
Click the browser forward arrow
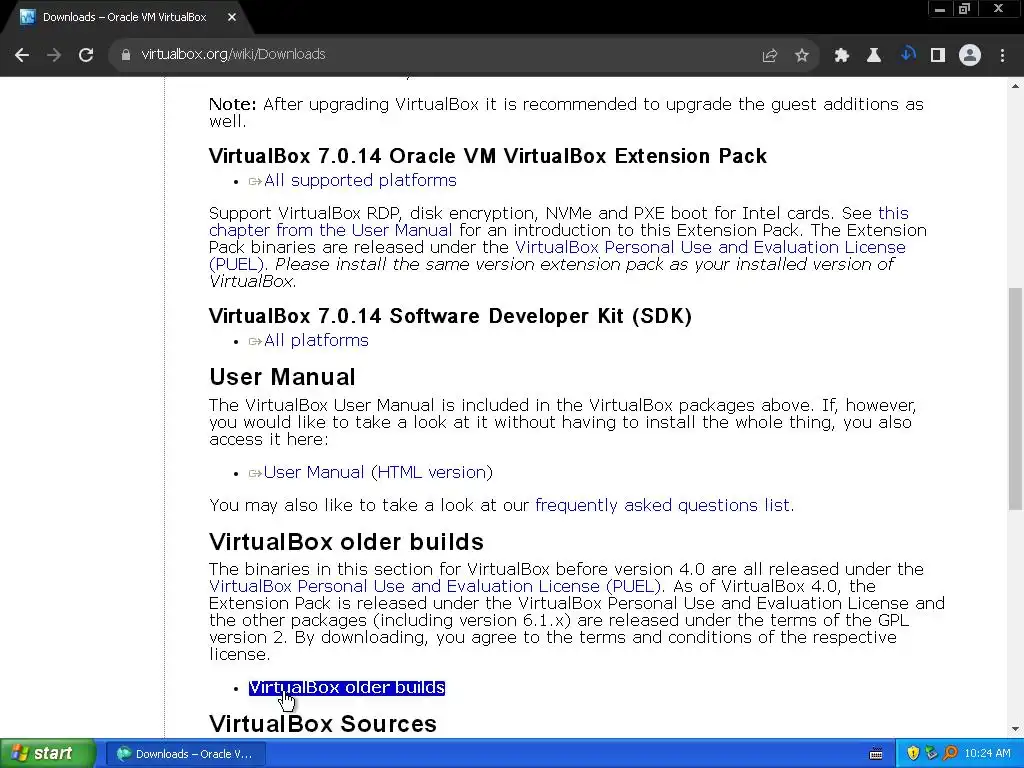pyautogui.click(x=54, y=55)
